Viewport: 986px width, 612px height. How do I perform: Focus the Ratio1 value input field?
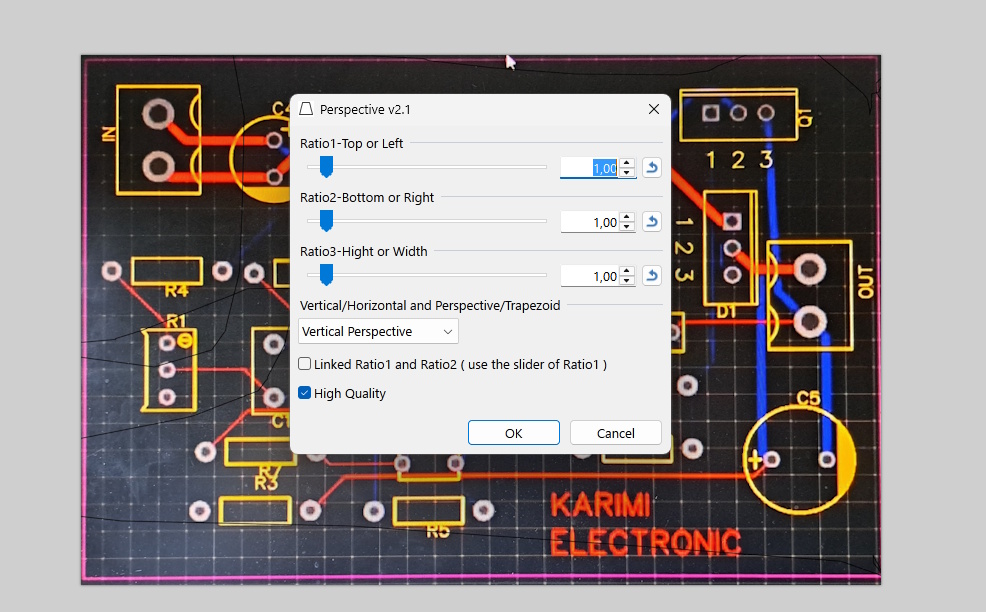(590, 168)
